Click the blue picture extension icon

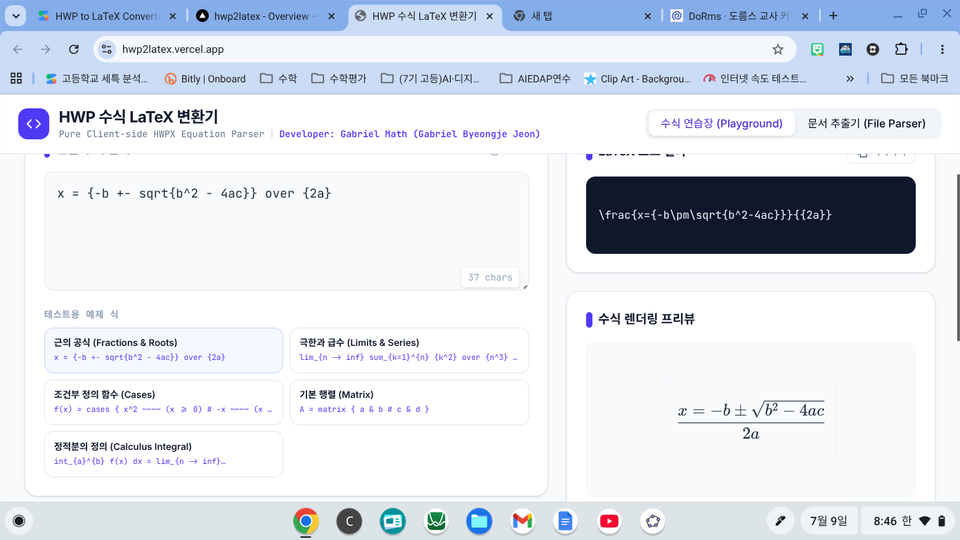(846, 49)
